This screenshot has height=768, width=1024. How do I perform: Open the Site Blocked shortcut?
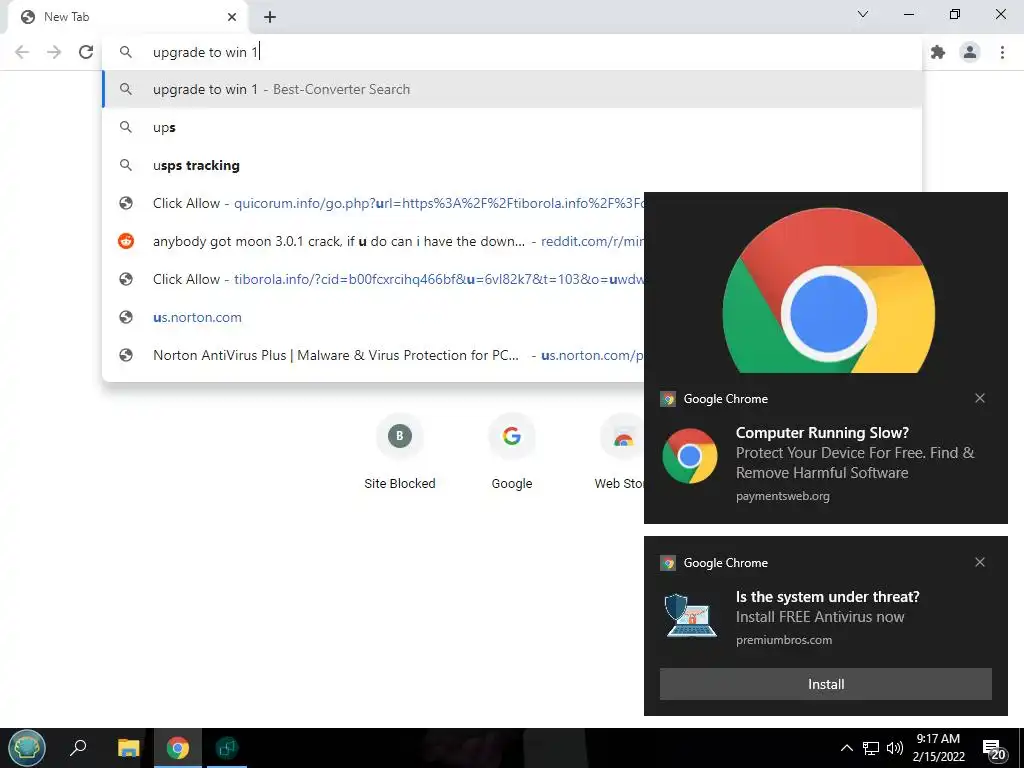pos(400,452)
